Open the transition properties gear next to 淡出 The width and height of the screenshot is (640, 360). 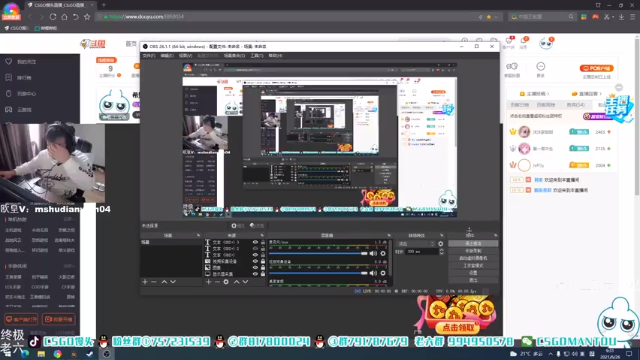[441, 244]
